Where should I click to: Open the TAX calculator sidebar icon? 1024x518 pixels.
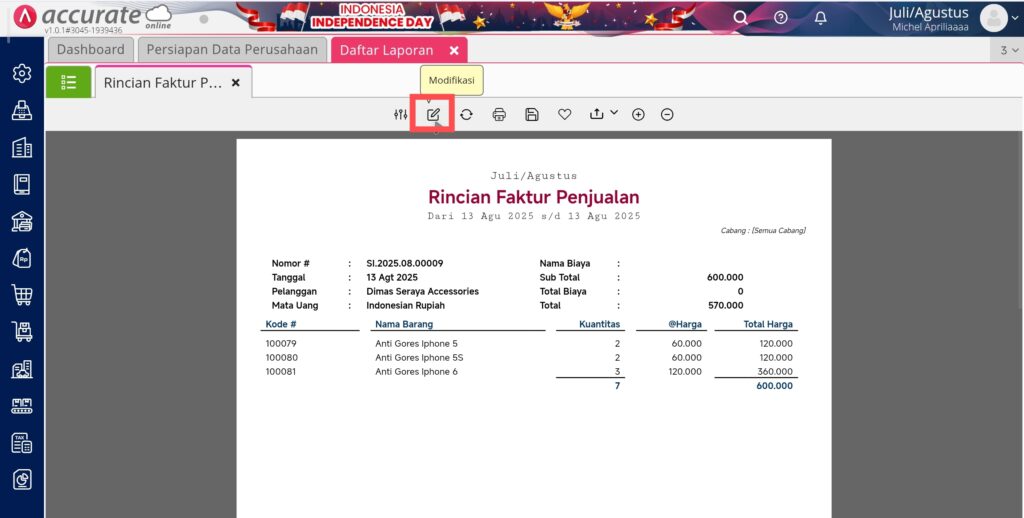[x=22, y=443]
